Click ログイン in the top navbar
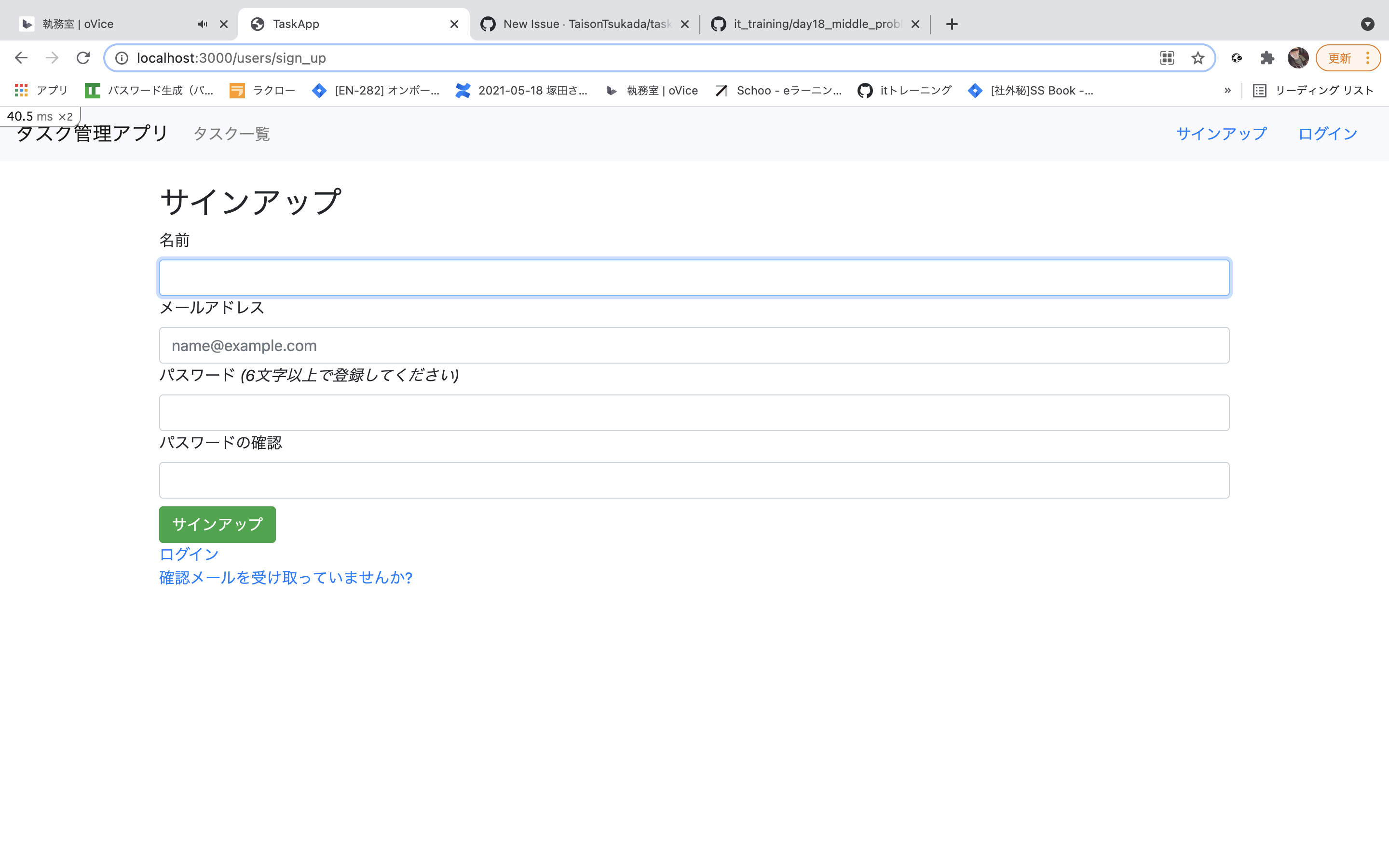This screenshot has width=1389, height=868. pos(1328,134)
